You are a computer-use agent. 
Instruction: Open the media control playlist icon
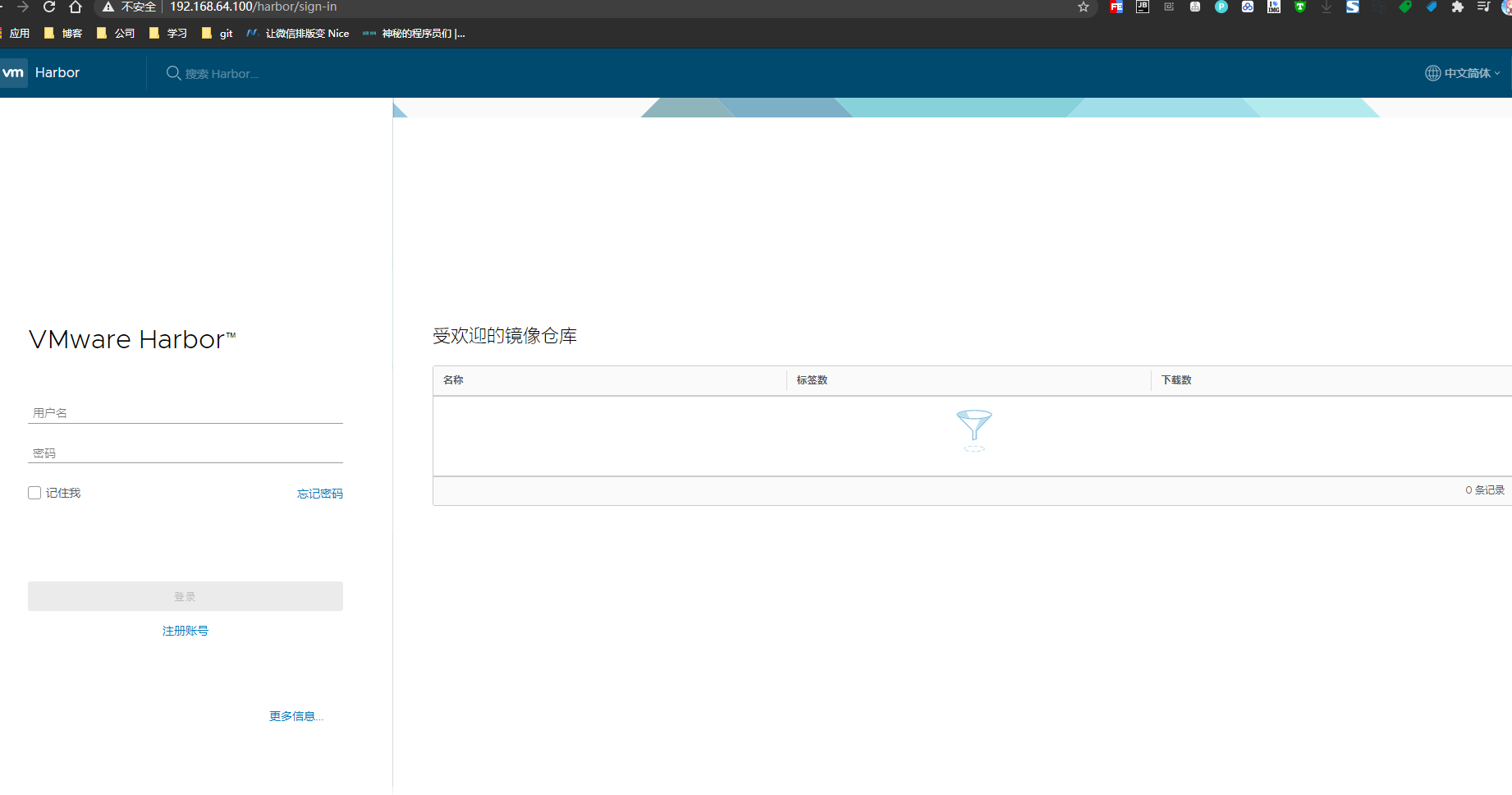pos(1484,7)
